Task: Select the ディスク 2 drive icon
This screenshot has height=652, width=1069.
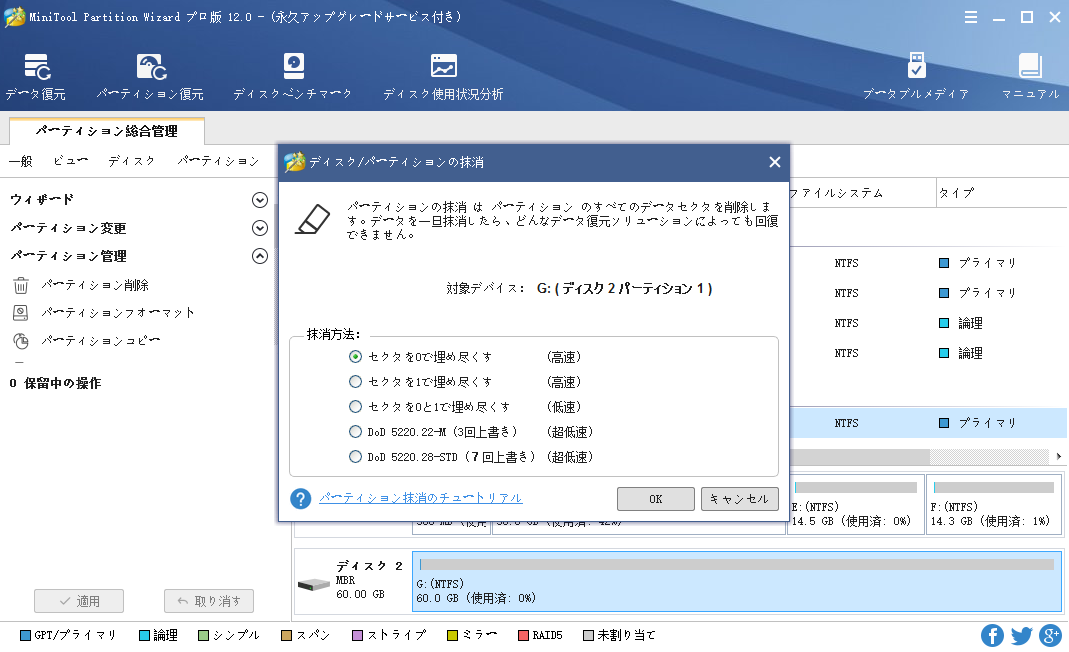Action: (x=314, y=584)
